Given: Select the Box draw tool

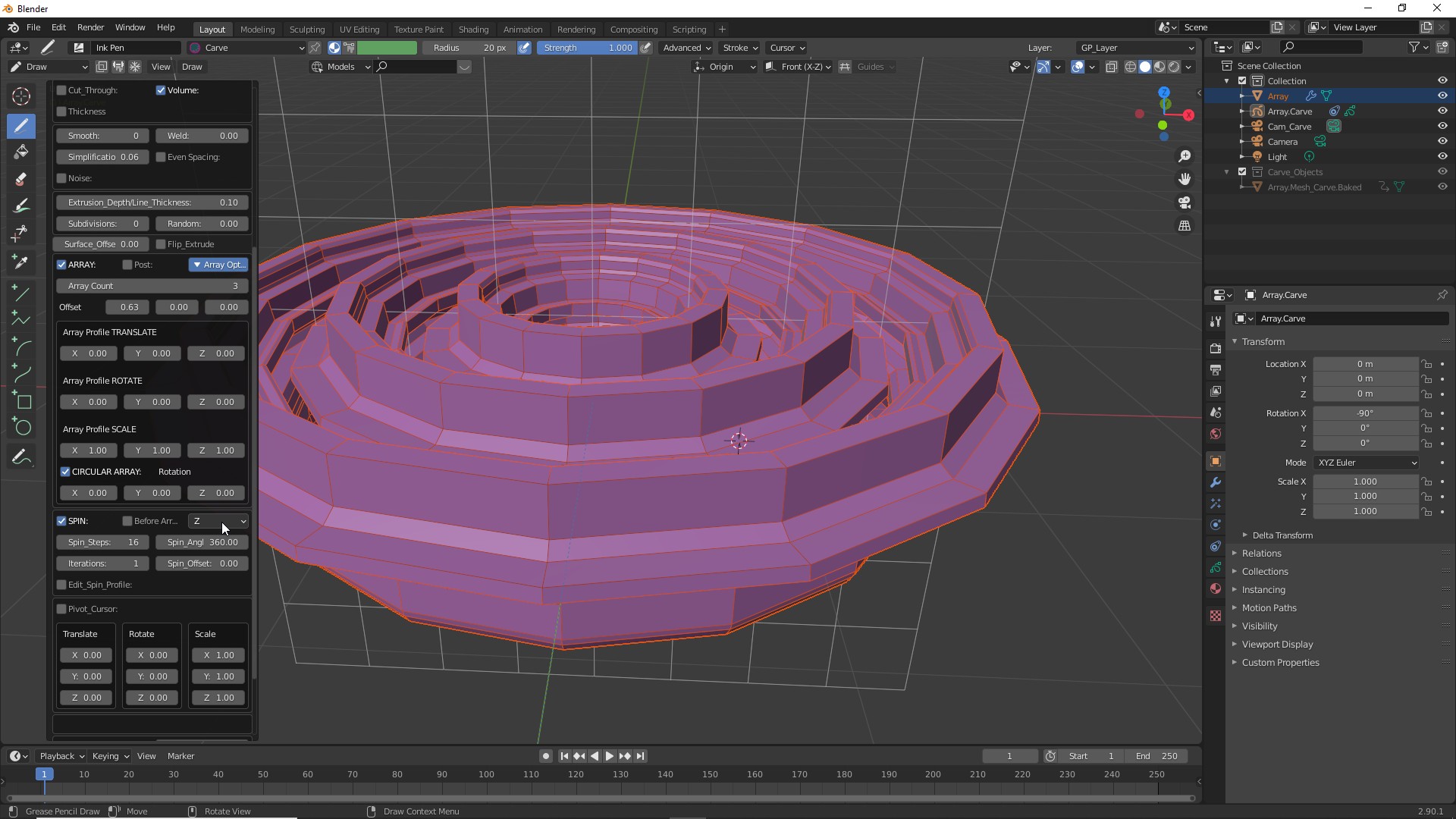Looking at the screenshot, I should (x=23, y=401).
